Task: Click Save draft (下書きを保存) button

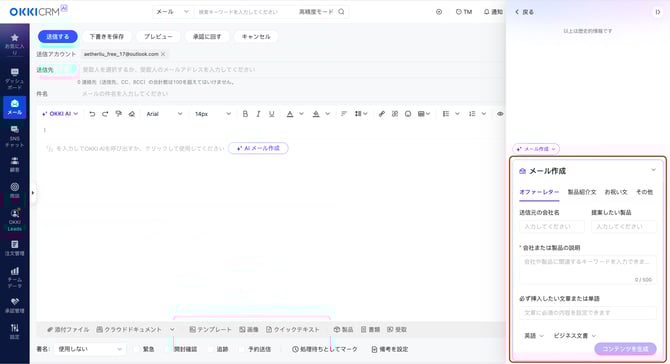Action: pyautogui.click(x=106, y=37)
